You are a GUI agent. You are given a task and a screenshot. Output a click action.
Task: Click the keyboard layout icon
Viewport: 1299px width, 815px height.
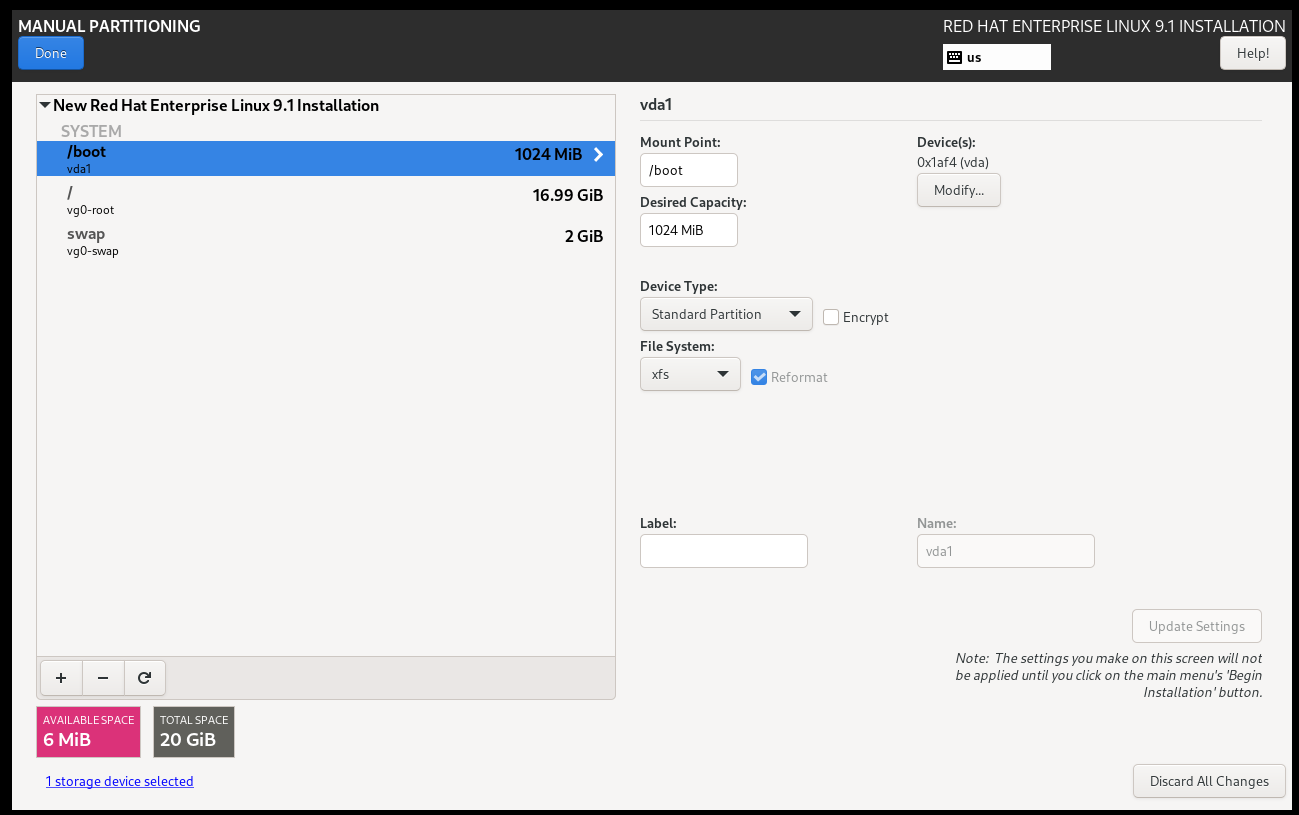pos(954,57)
